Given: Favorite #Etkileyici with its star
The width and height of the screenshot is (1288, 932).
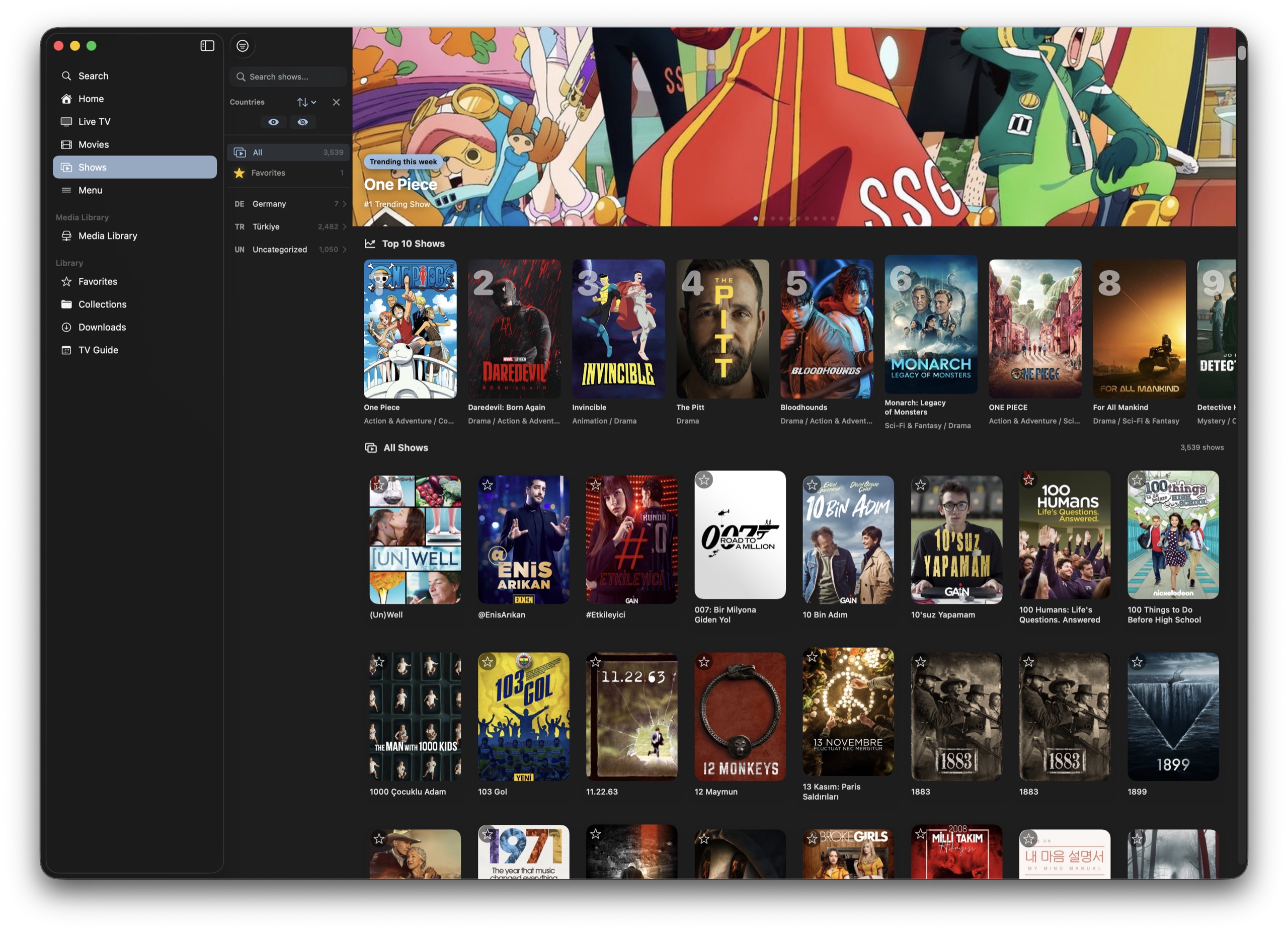Looking at the screenshot, I should (x=595, y=485).
